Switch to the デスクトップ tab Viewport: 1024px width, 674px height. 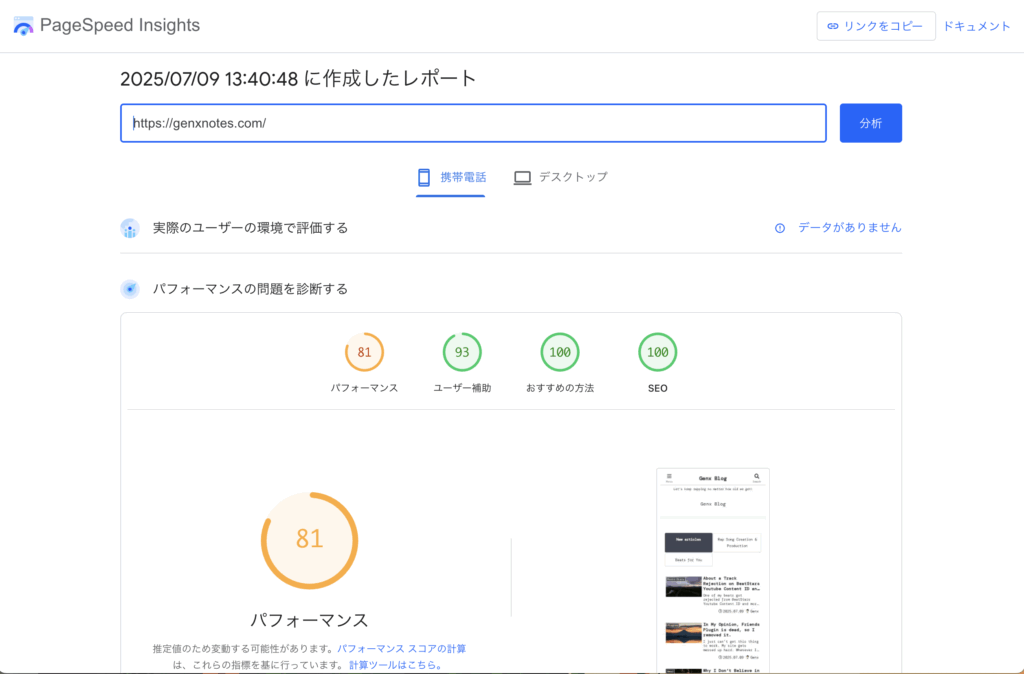click(560, 177)
